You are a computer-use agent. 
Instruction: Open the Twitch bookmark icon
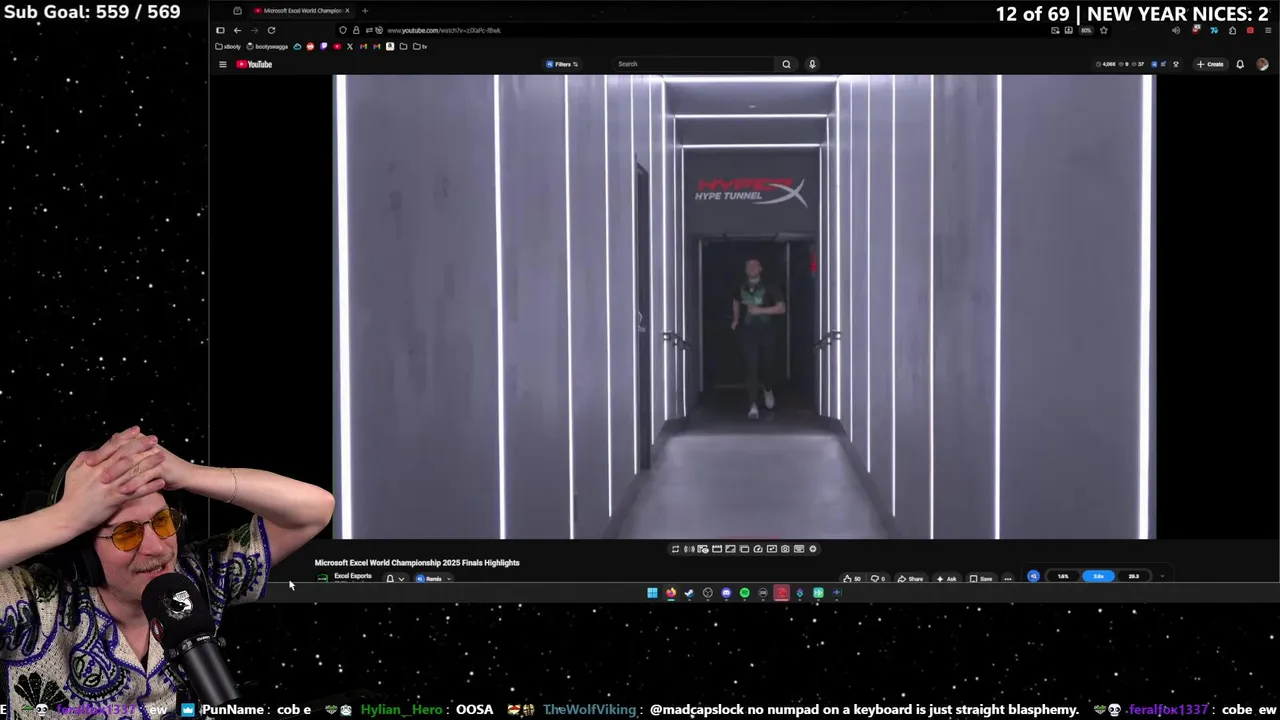(323, 46)
